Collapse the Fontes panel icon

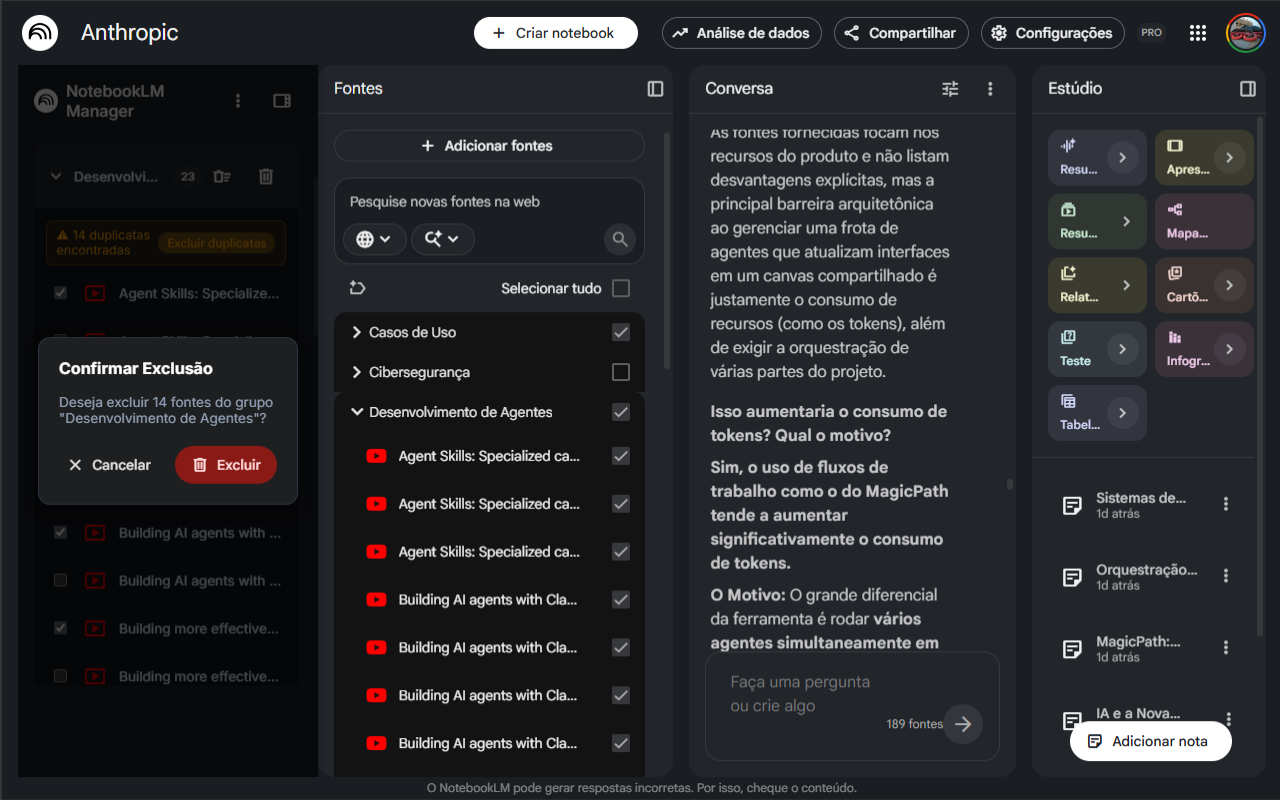click(655, 88)
